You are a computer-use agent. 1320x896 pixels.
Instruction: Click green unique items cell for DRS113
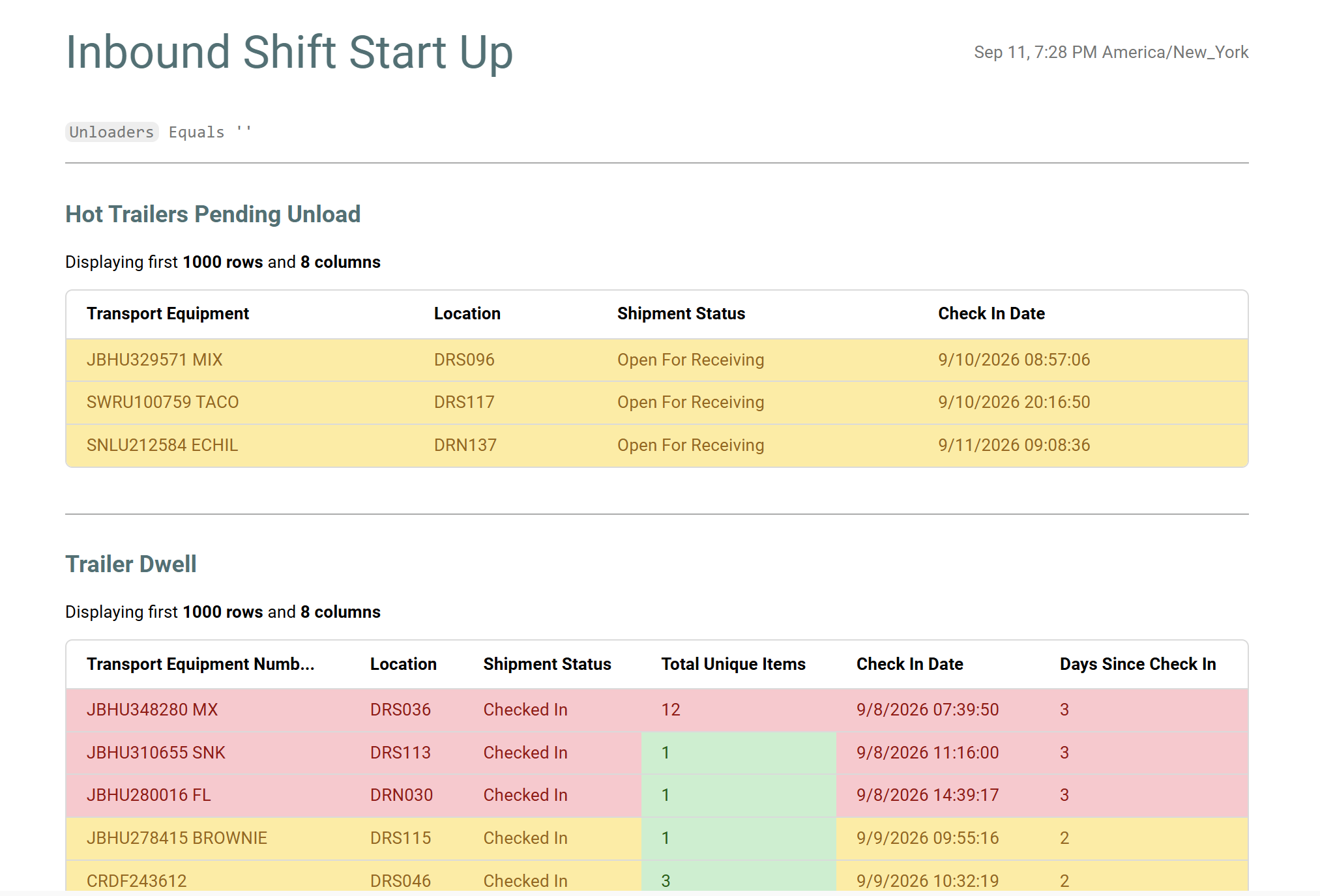pyautogui.click(x=739, y=753)
